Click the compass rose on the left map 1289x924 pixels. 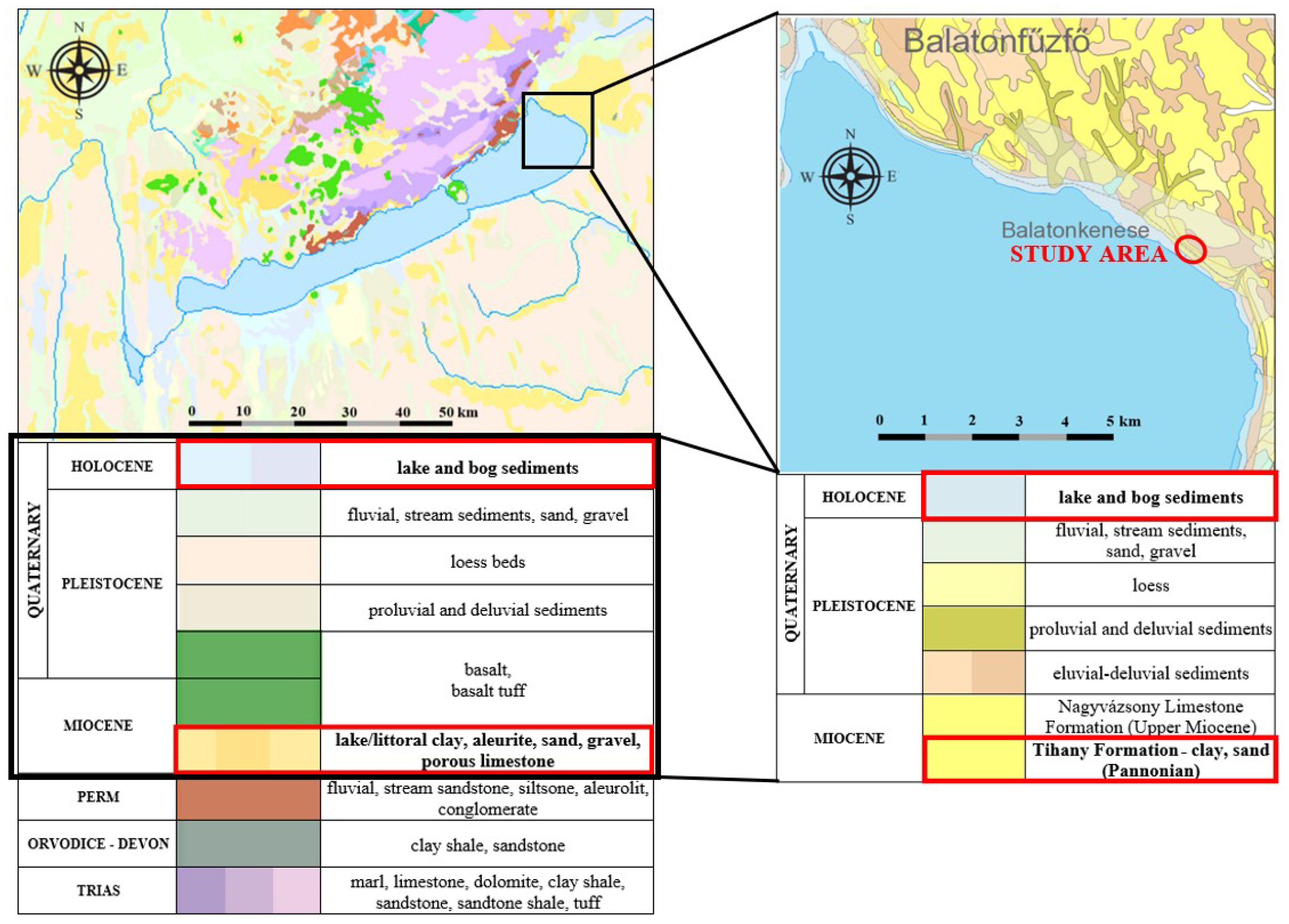pos(79,70)
